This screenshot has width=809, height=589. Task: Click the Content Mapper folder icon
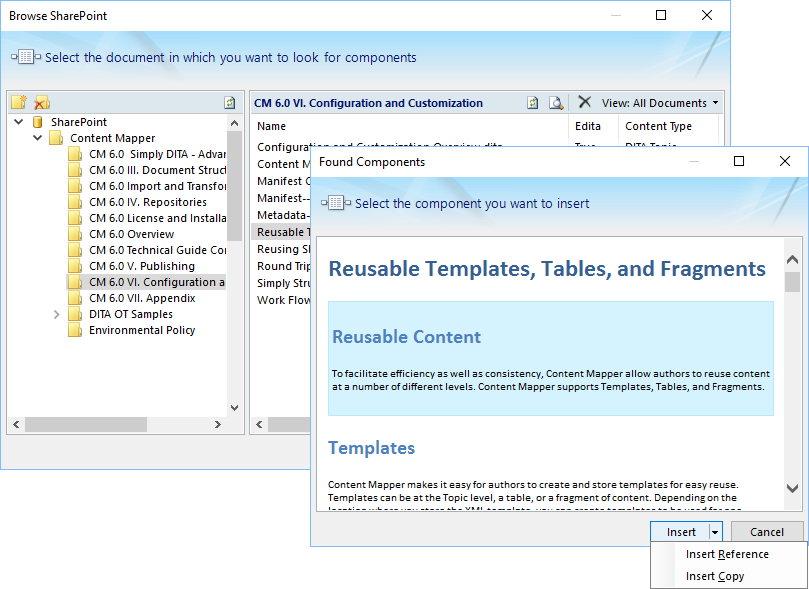pyautogui.click(x=56, y=138)
